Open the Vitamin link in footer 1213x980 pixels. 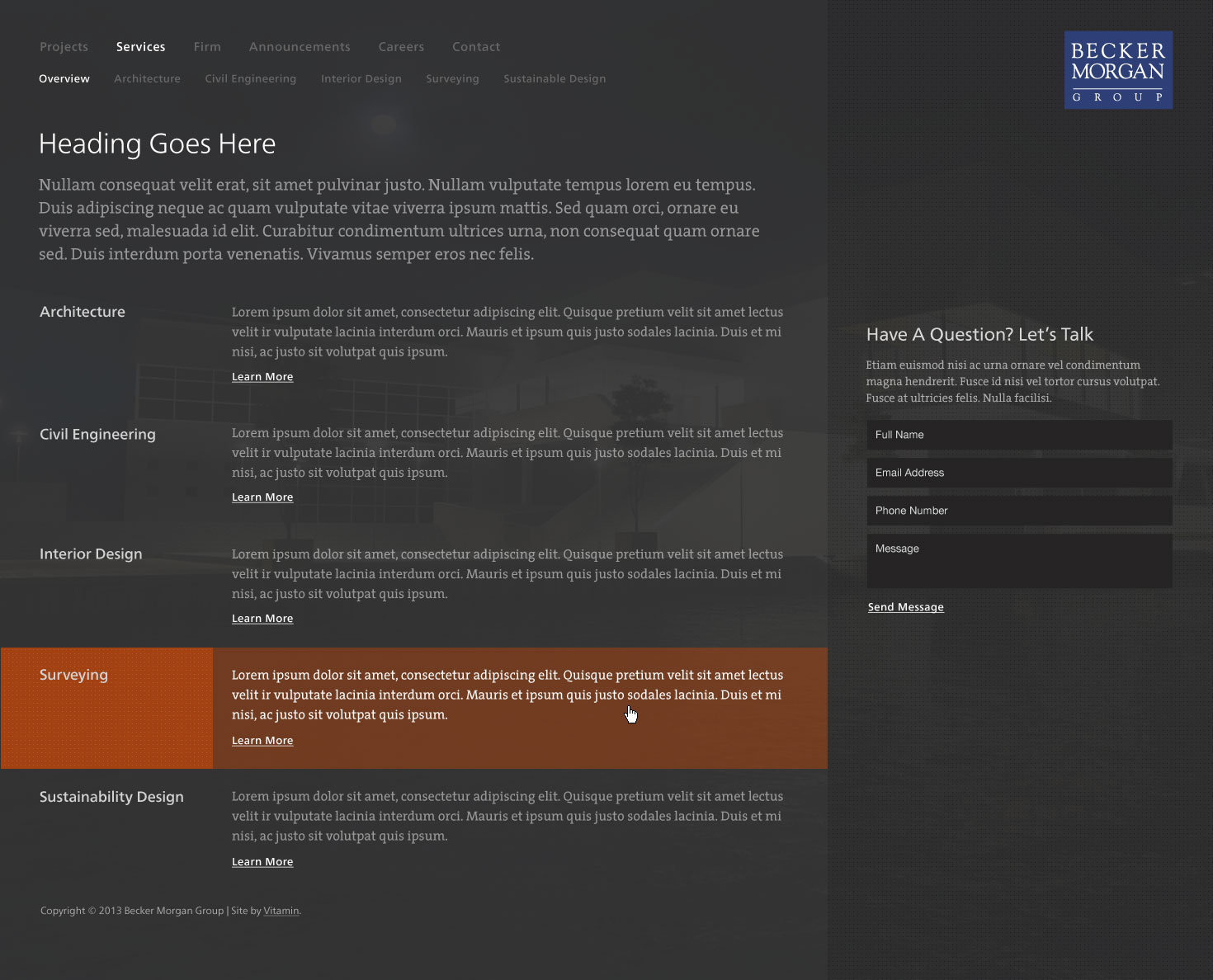click(281, 911)
